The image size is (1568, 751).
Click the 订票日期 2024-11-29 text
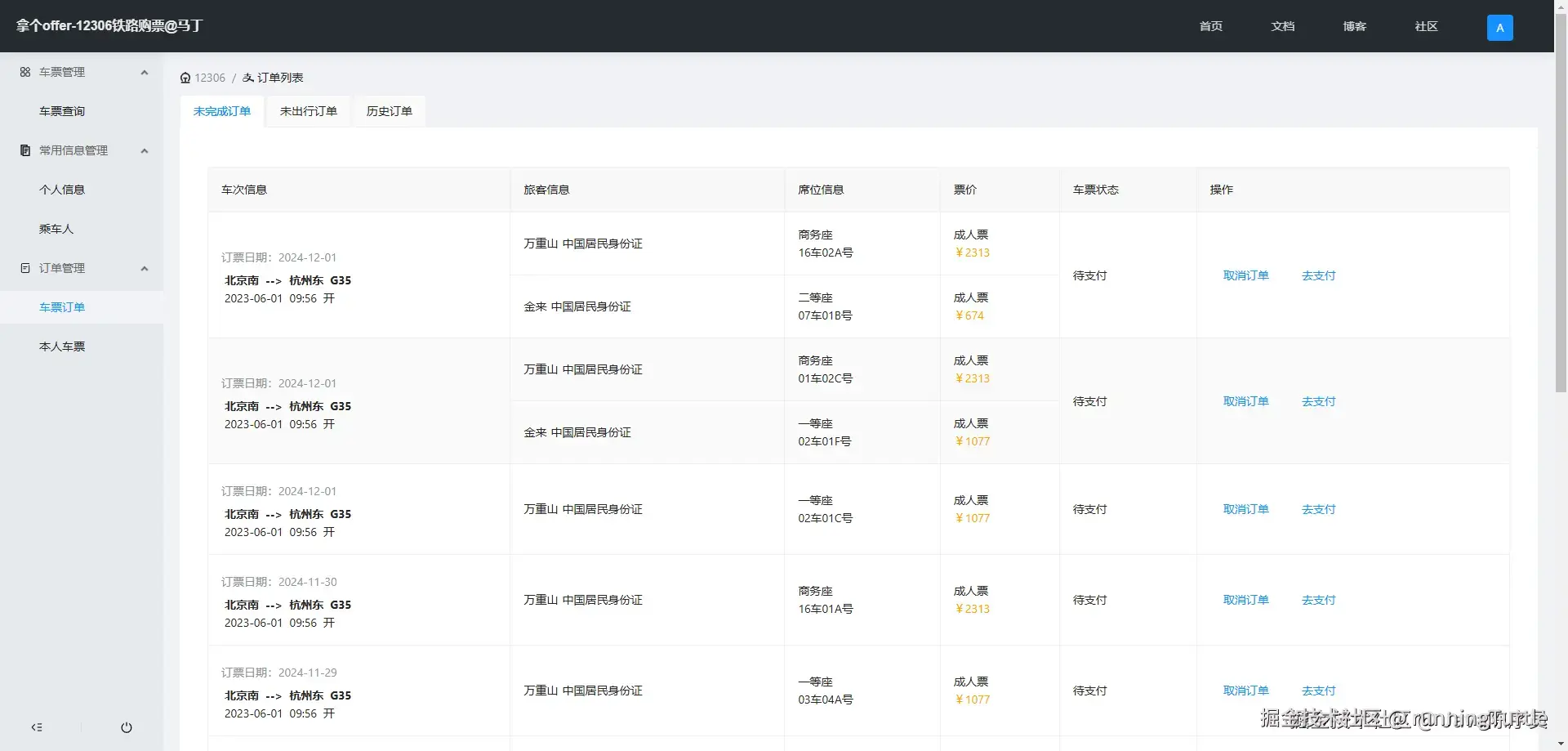point(279,673)
